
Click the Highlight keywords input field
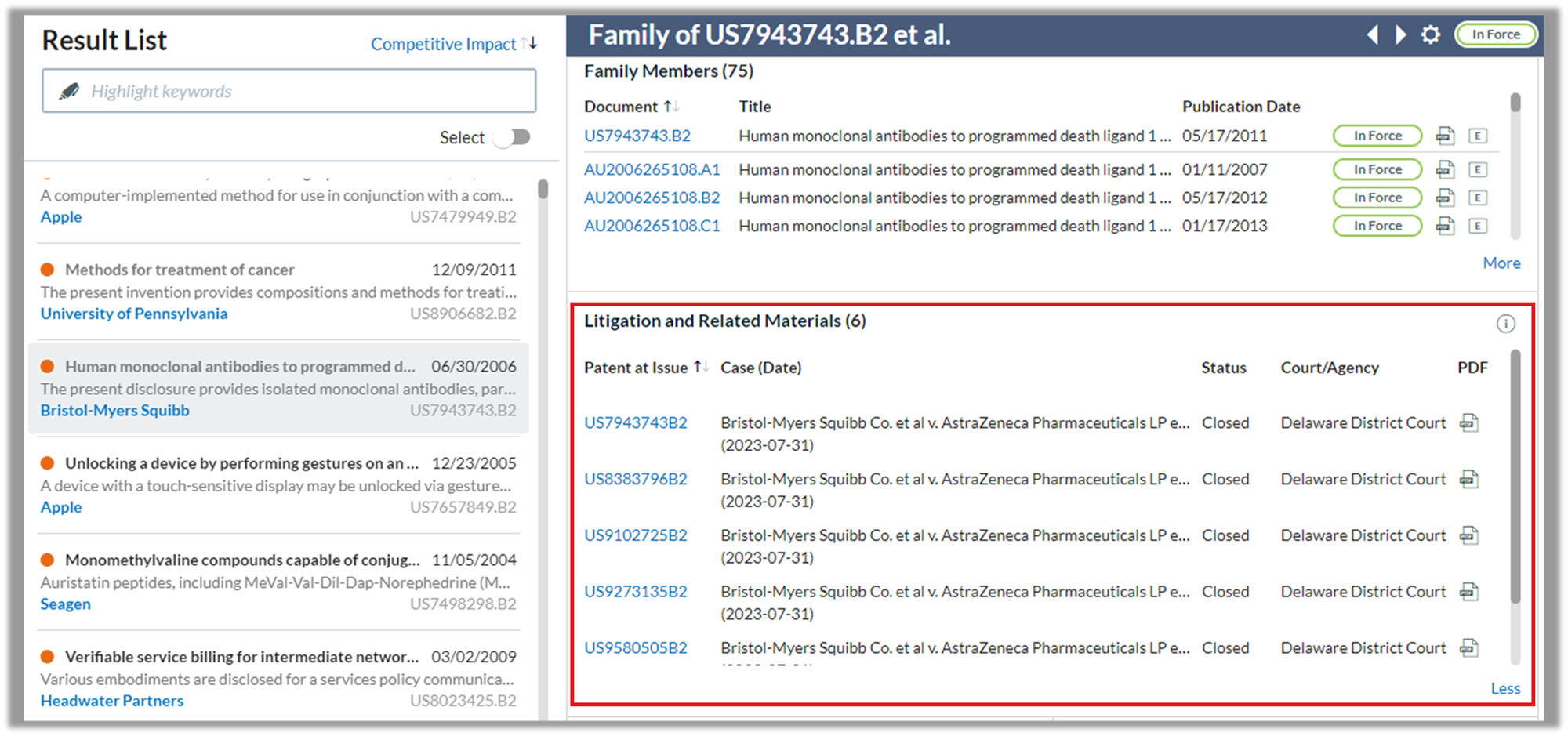(289, 91)
